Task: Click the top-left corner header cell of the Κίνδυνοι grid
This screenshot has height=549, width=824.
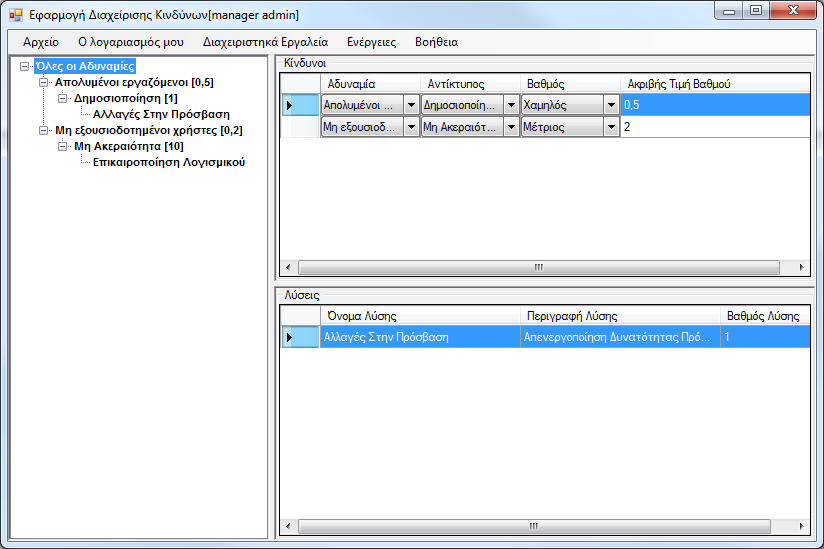Action: pos(301,84)
